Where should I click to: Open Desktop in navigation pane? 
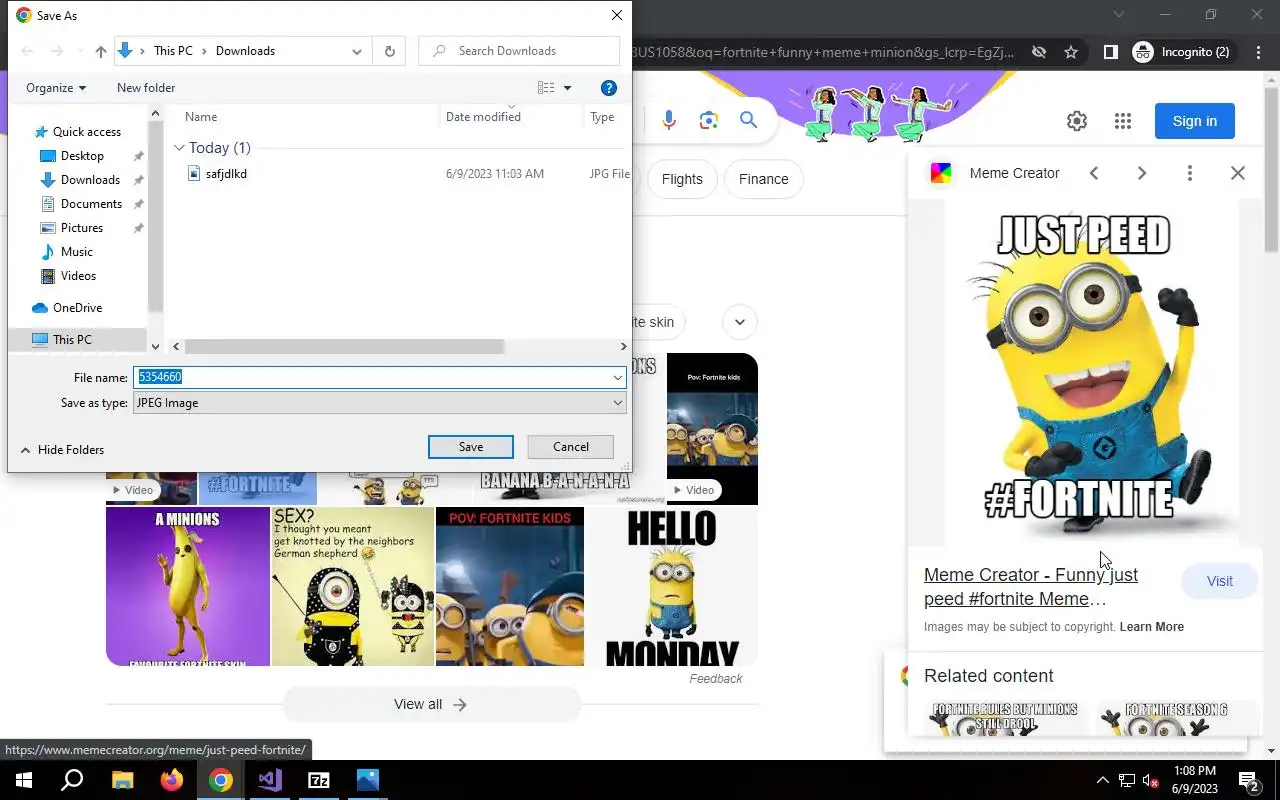(82, 156)
